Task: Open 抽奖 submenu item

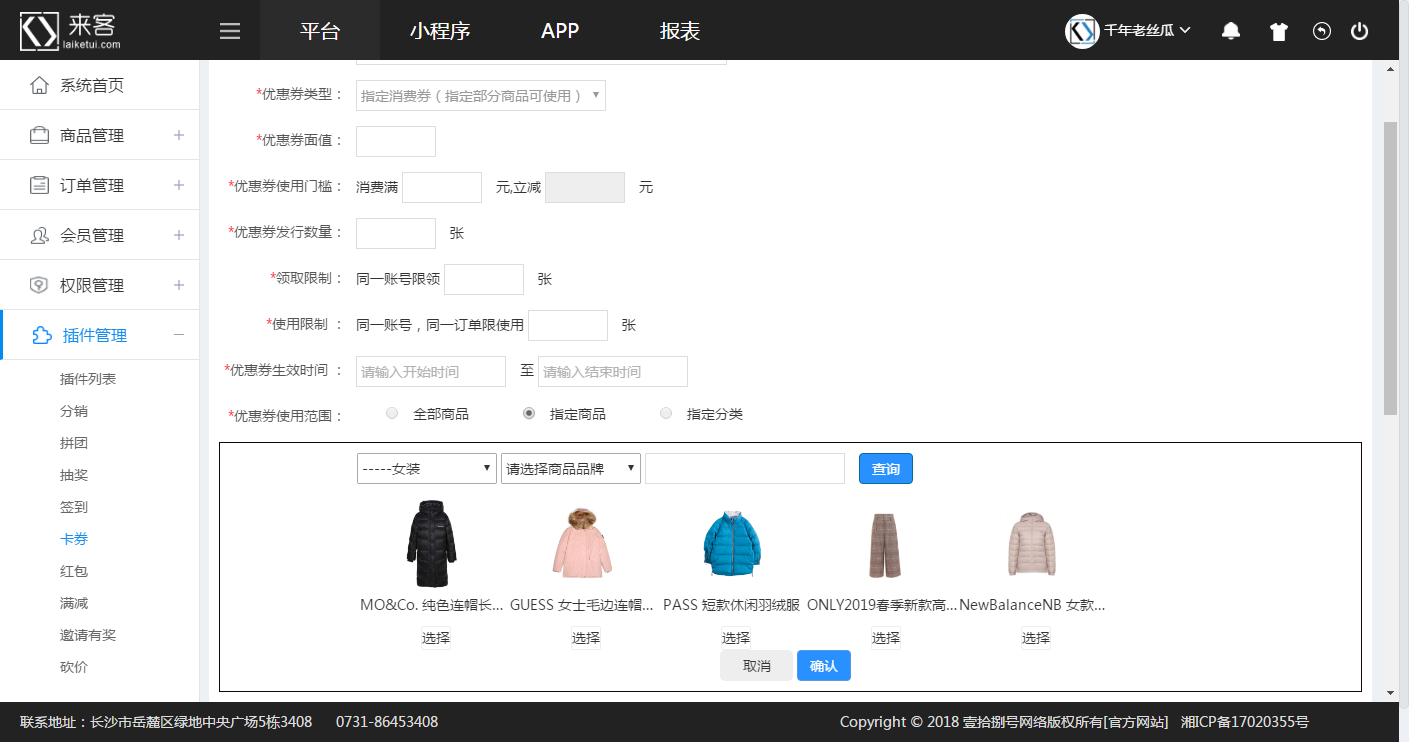Action: 74,475
